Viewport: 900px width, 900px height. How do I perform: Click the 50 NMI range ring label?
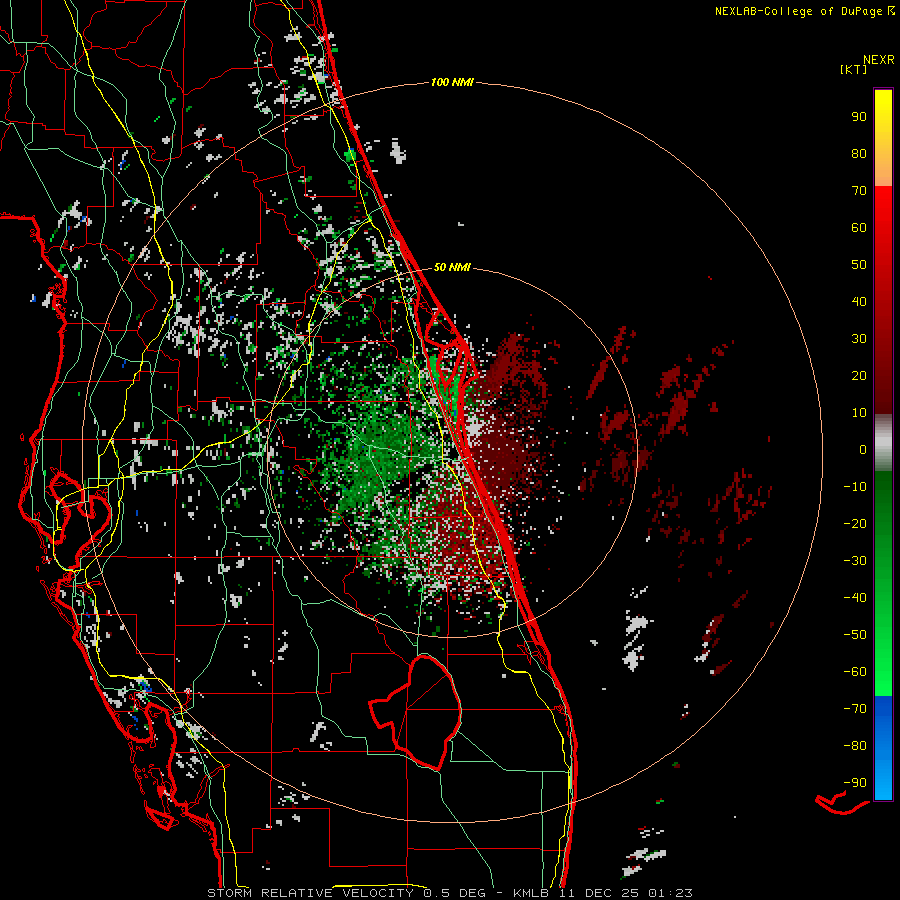[452, 267]
